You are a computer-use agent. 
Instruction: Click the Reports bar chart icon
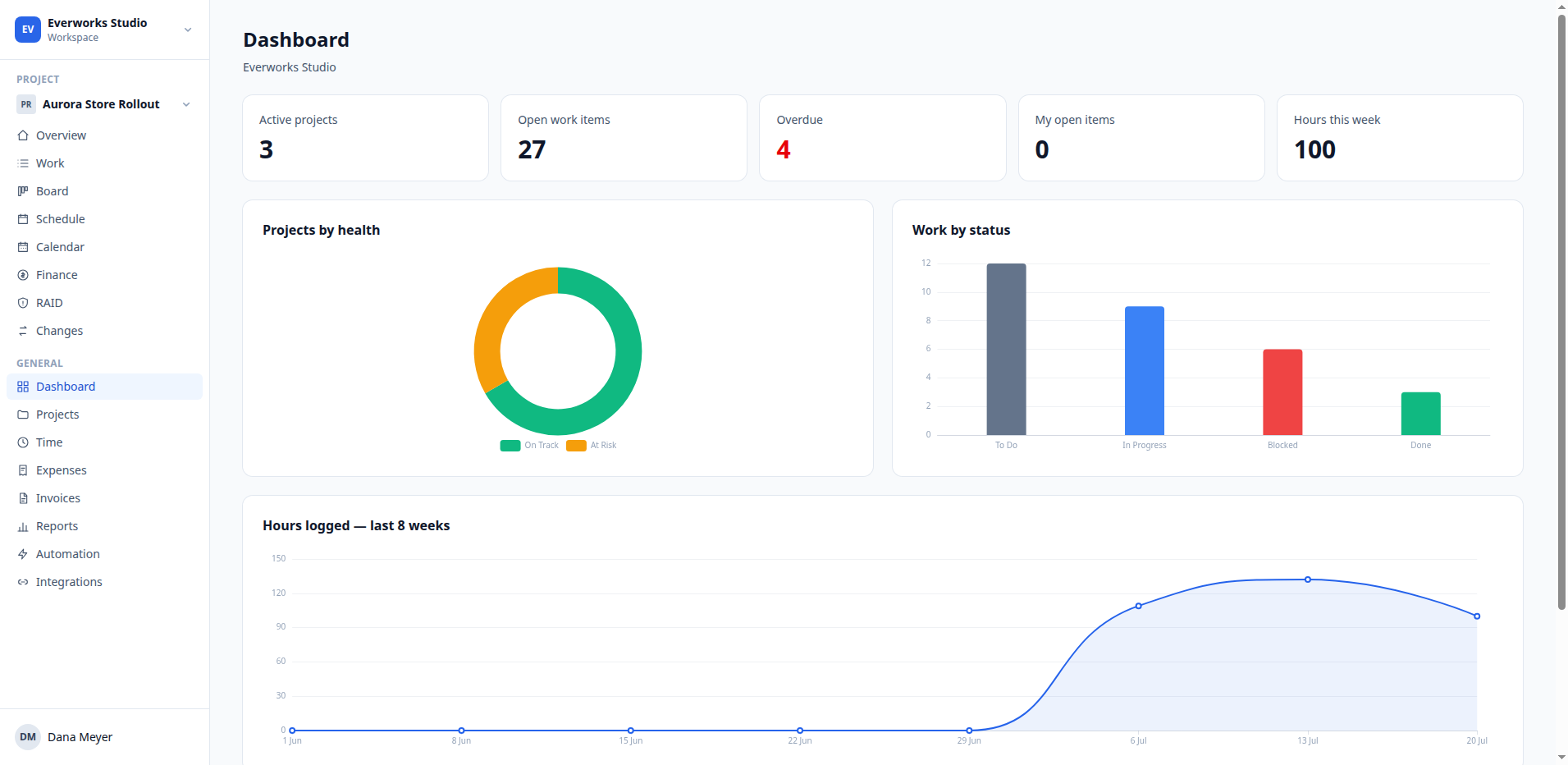23,526
